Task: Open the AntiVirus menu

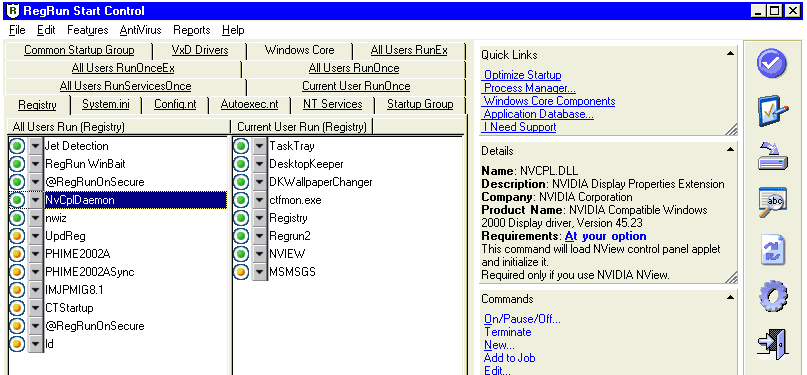Action: coord(141,30)
